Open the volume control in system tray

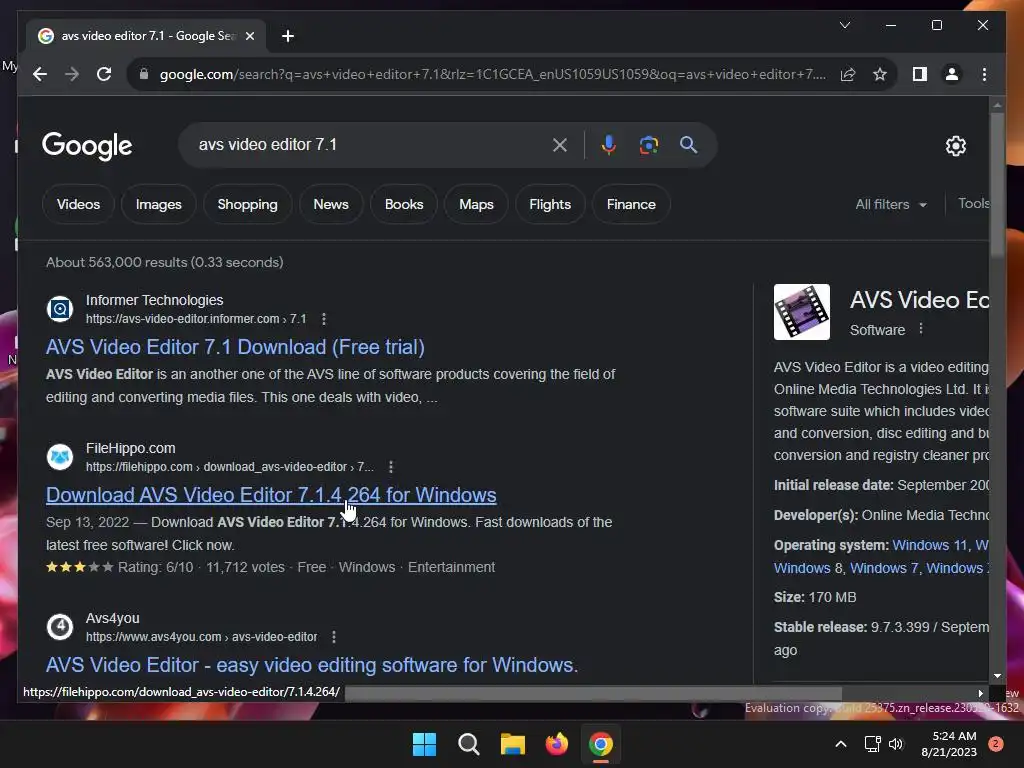pos(896,744)
